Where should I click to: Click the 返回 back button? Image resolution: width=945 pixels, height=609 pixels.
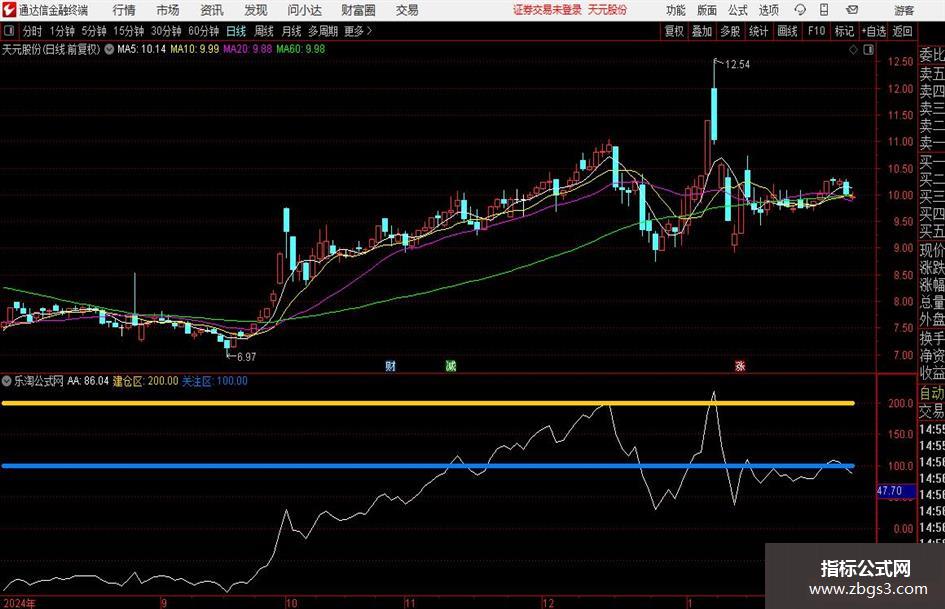[902, 31]
